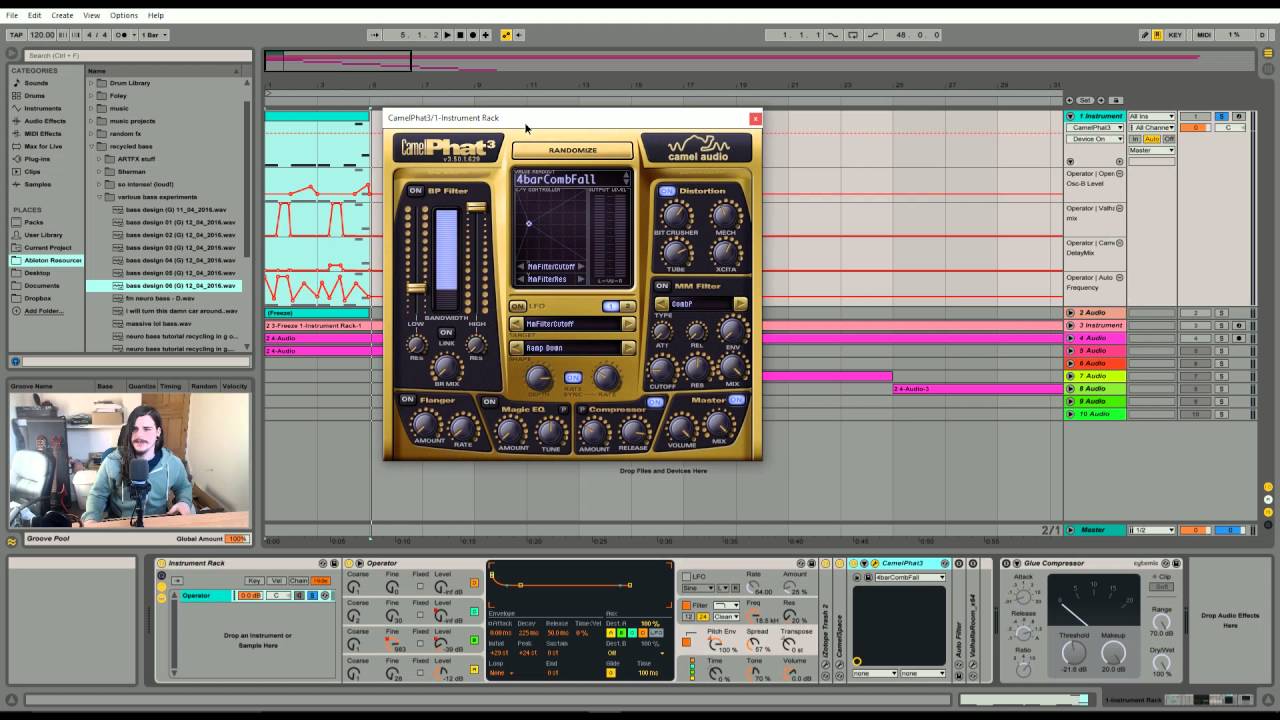Image resolution: width=1280 pixels, height=720 pixels.
Task: Select bass design (G) 11_04_2016.wav file
Action: (x=174, y=209)
